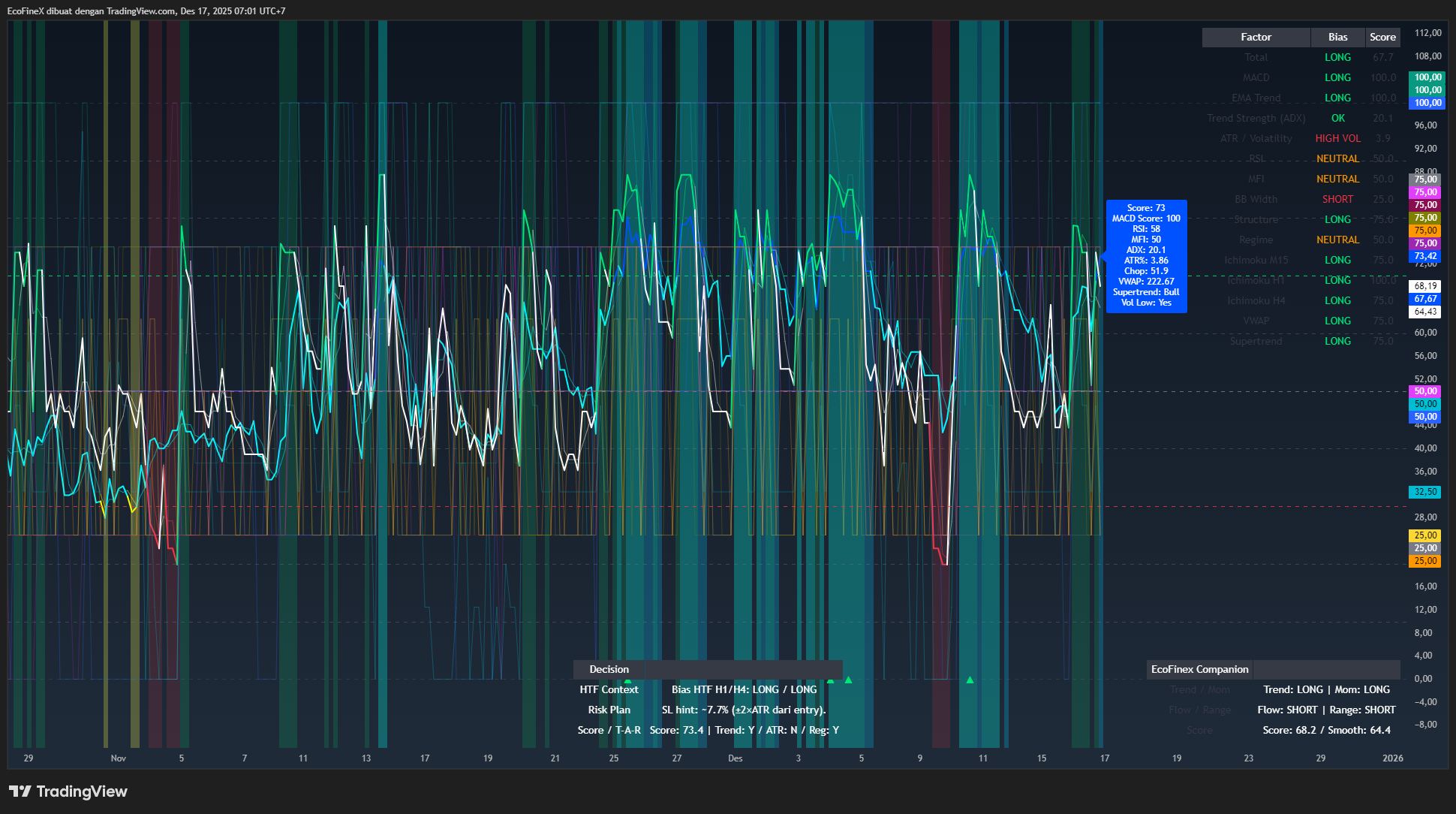Click the Bias column header
This screenshot has width=1456, height=814.
(x=1337, y=37)
